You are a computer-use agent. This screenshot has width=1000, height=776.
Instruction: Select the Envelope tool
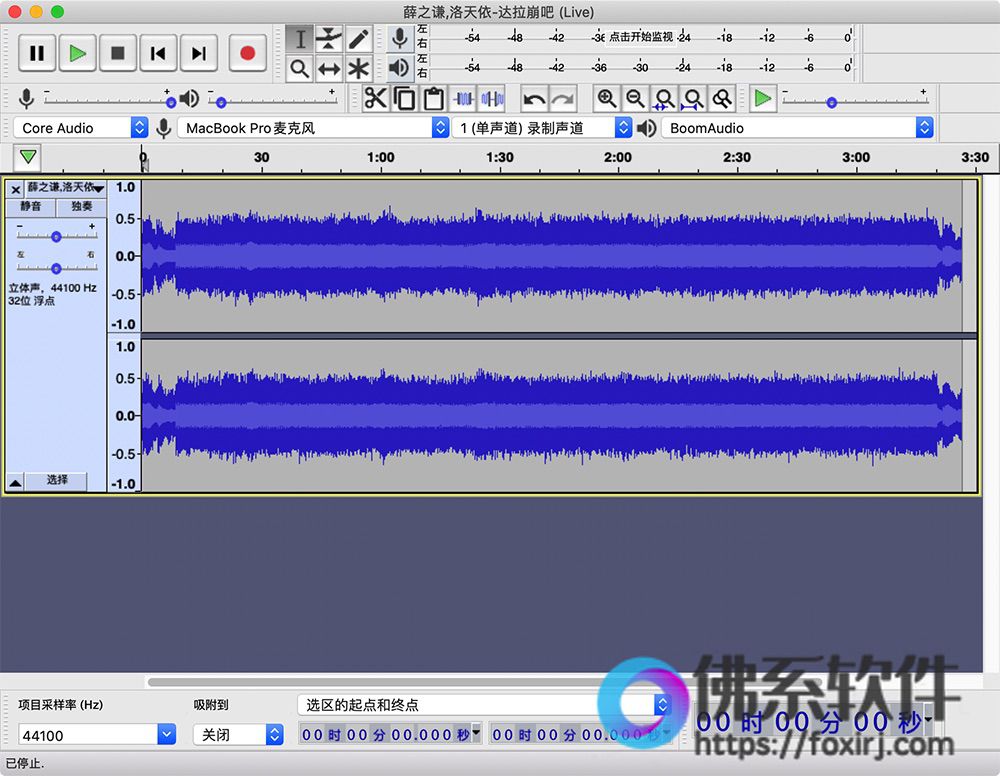click(329, 38)
